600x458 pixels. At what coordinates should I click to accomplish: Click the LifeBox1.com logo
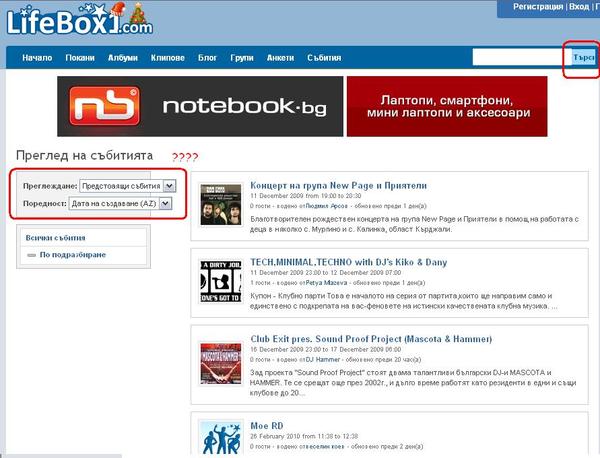80,20
